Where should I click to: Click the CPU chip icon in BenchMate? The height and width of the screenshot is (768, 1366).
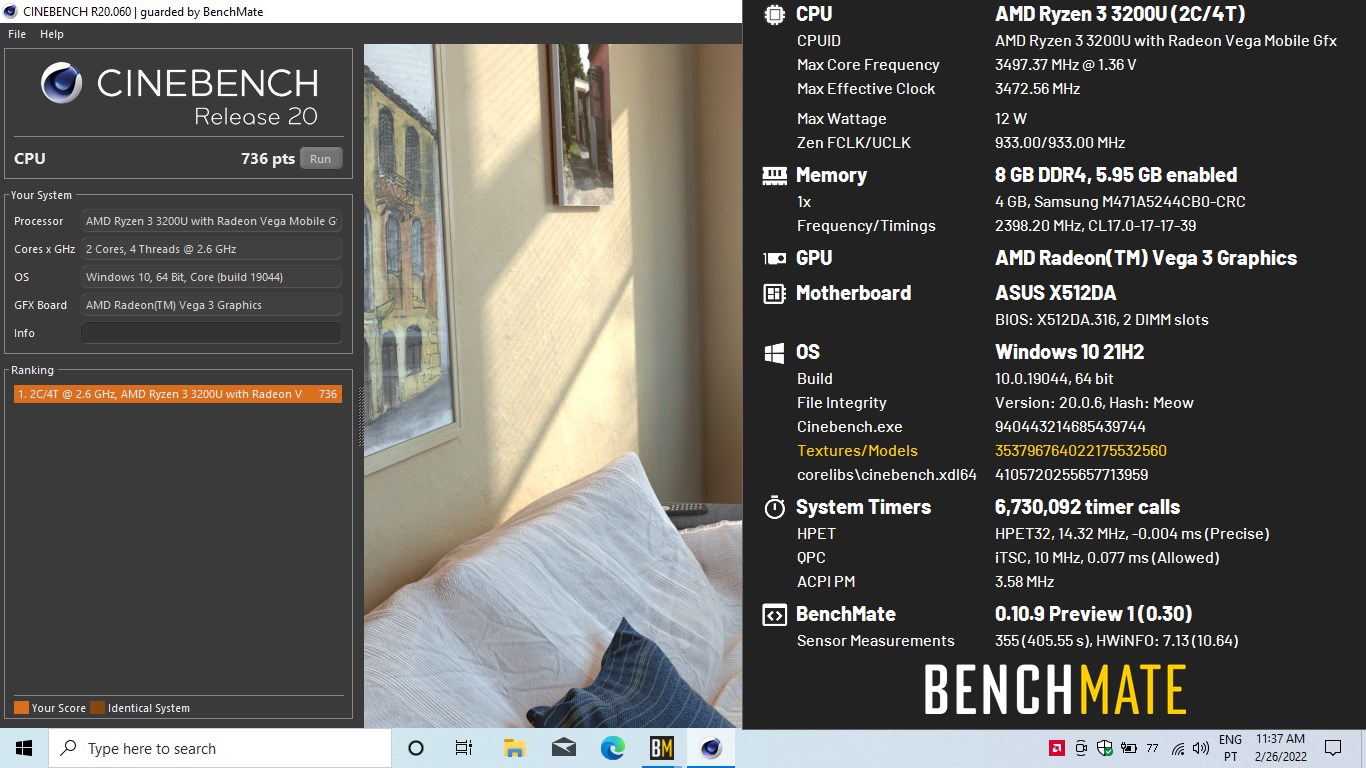click(774, 14)
